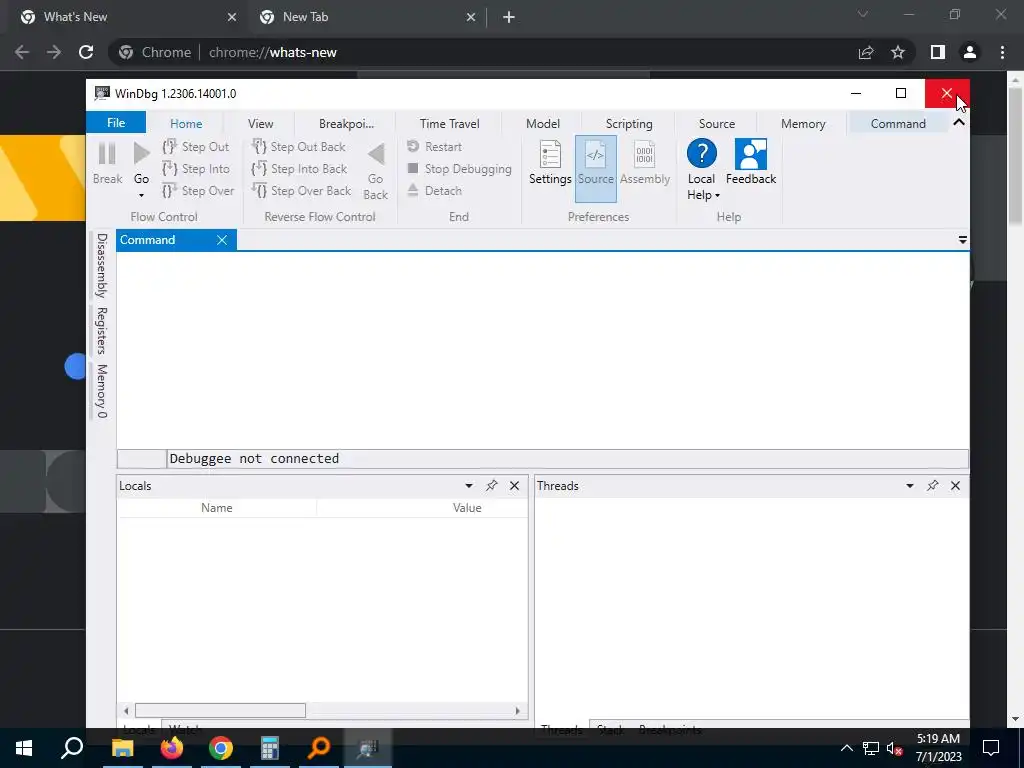Open Chrome's three-dot menu
The image size is (1024, 768).
(x=1002, y=52)
